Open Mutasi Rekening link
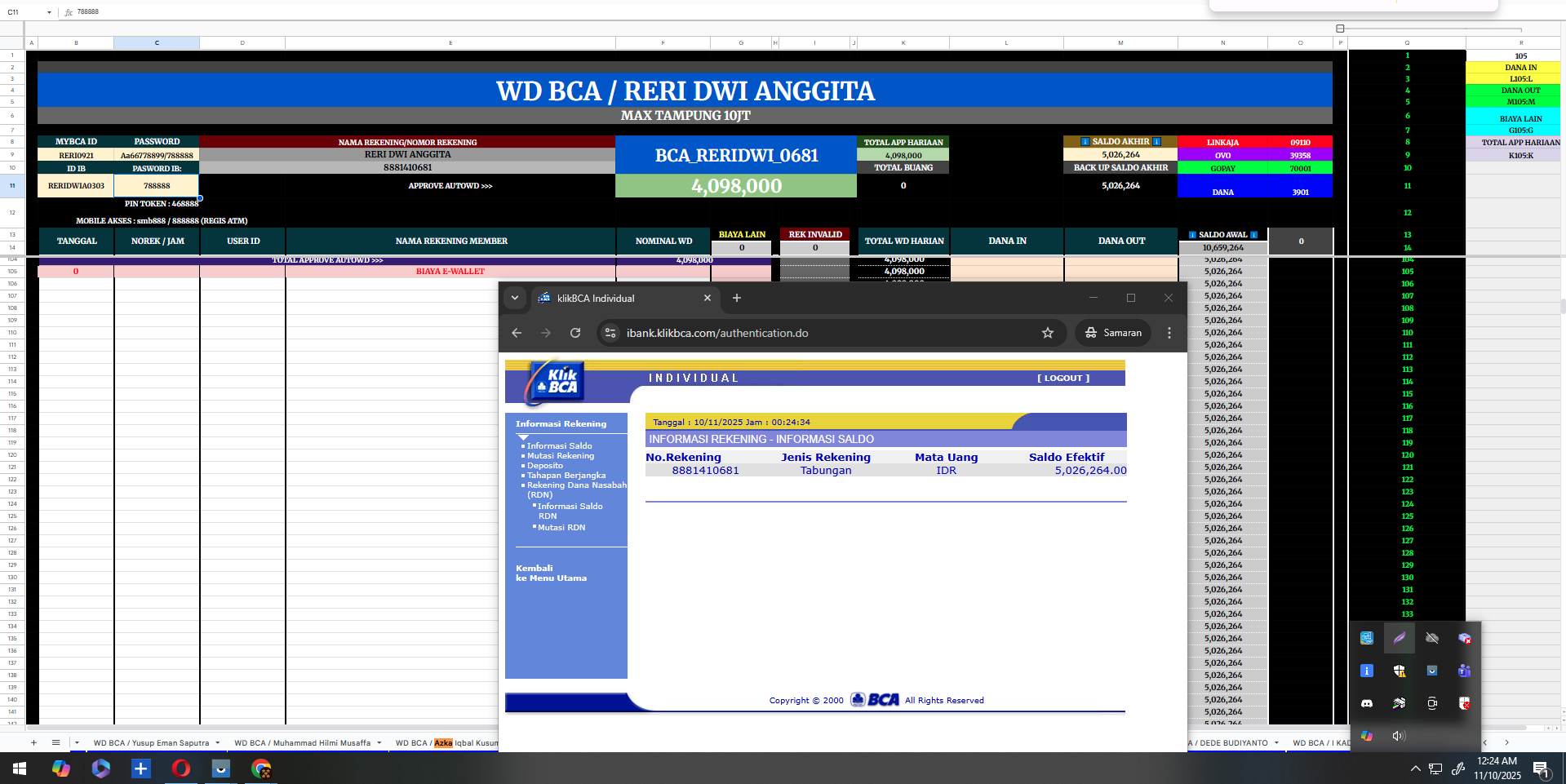The image size is (1566, 784). [561, 455]
